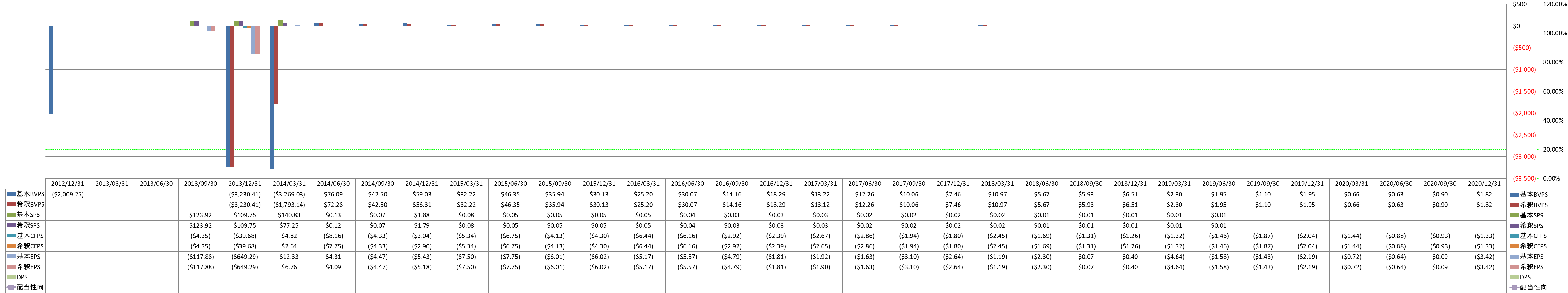Click the $13.12 table cell
Image resolution: width=1568 pixels, height=293 pixels.
pyautogui.click(x=821, y=205)
